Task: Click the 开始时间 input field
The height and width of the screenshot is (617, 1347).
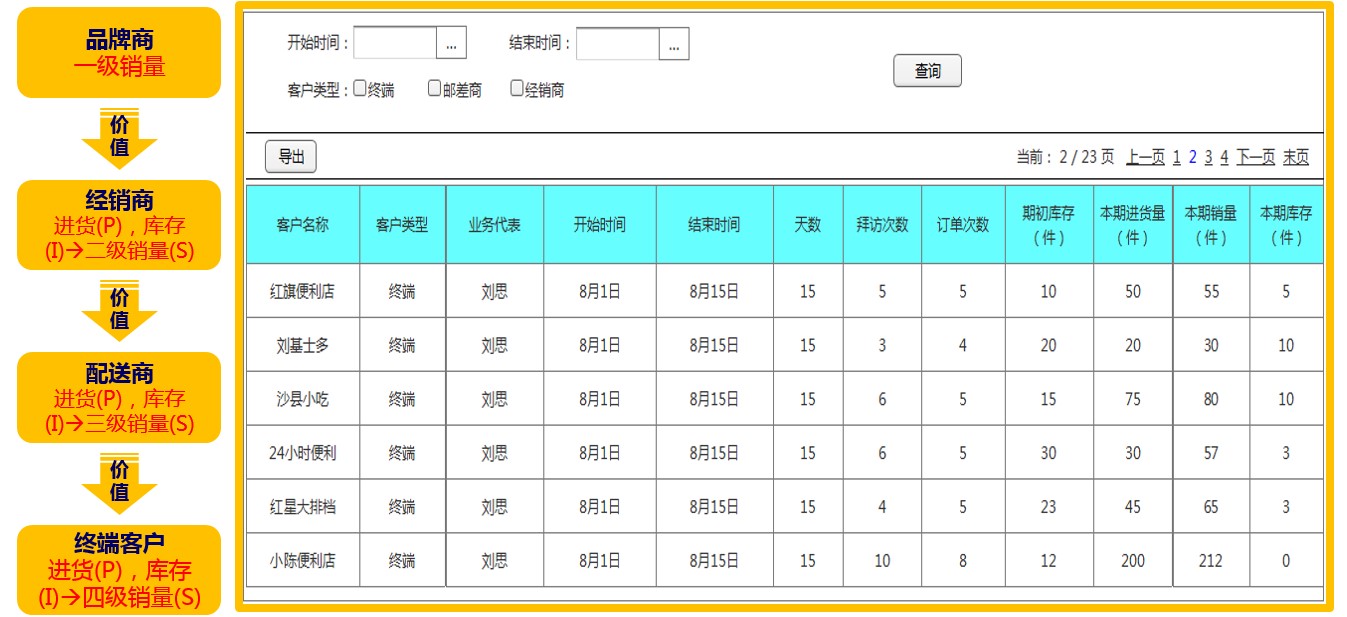Action: [x=396, y=44]
